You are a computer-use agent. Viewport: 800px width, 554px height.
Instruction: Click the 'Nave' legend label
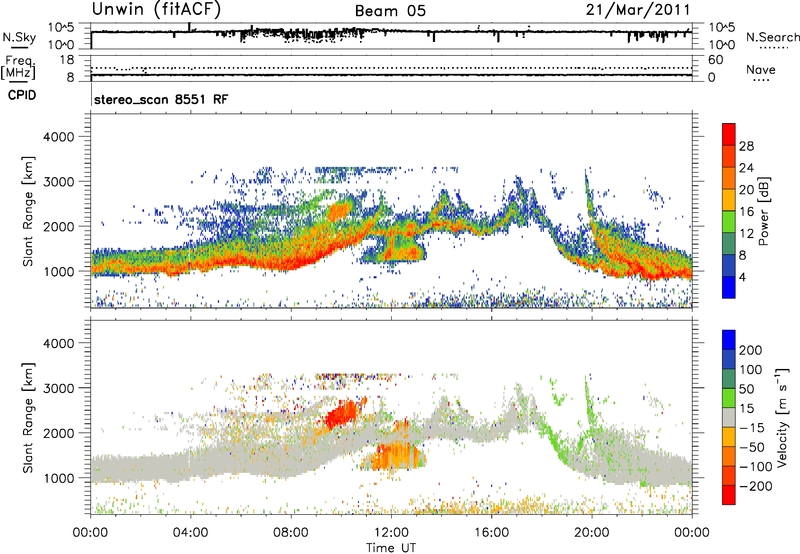pyautogui.click(x=761, y=69)
